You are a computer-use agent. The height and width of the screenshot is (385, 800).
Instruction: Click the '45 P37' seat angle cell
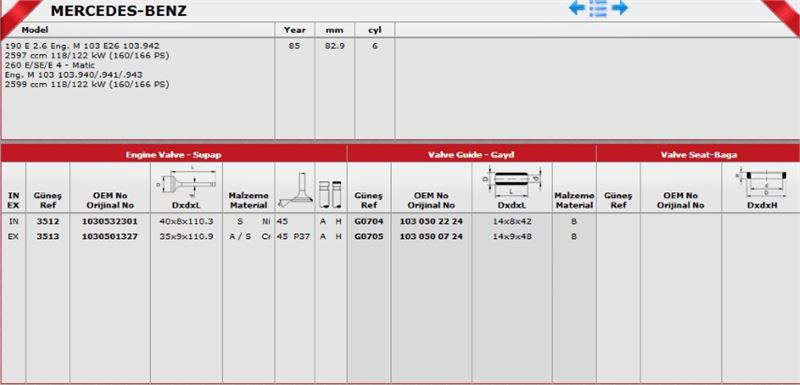tap(293, 237)
